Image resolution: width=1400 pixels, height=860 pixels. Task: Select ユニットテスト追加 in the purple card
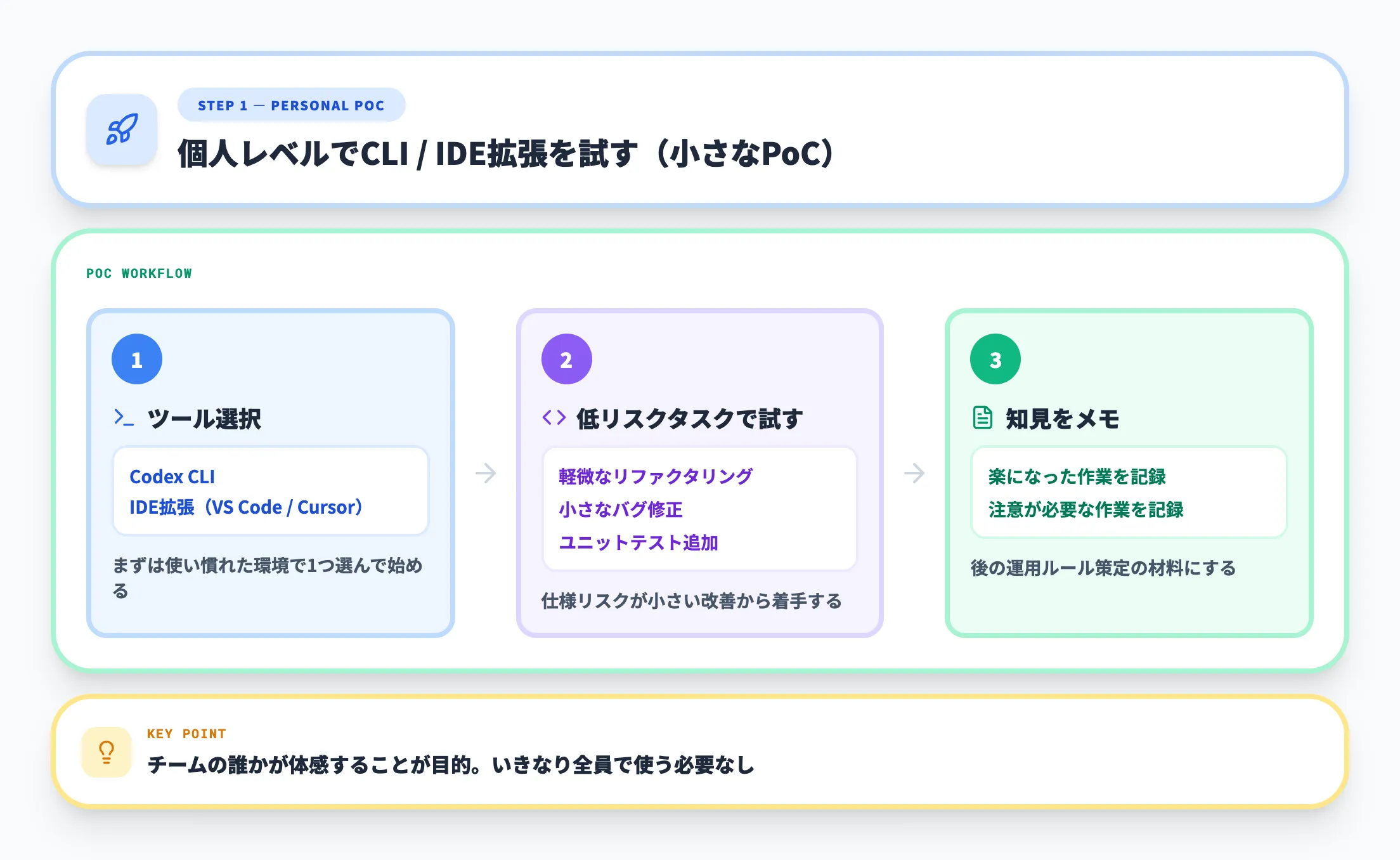coord(638,542)
